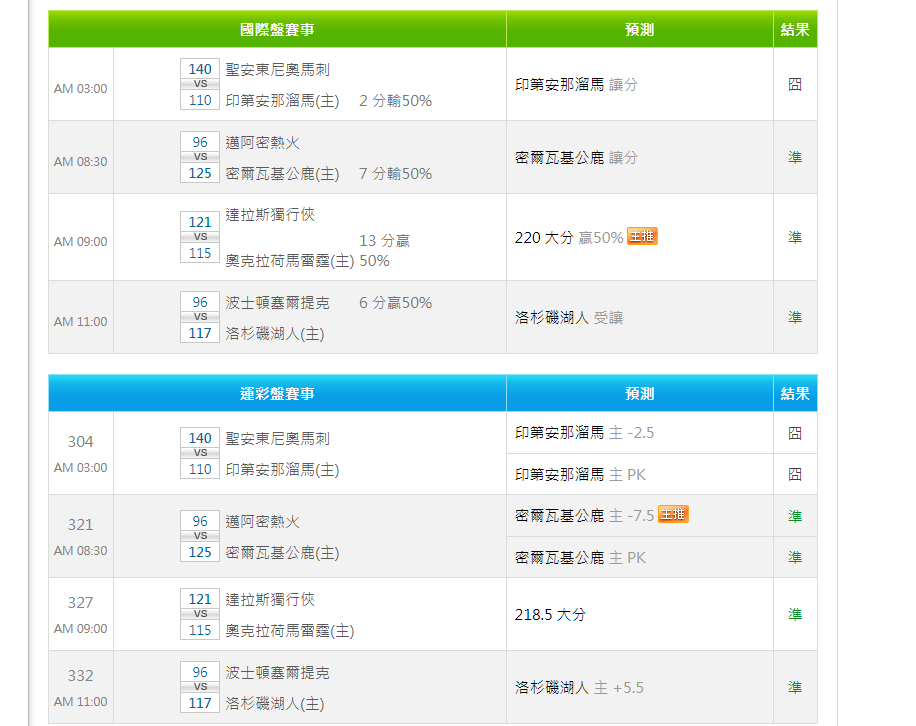Screen dimensions: 916x726
Task: Click game number 332
Action: click(x=81, y=675)
